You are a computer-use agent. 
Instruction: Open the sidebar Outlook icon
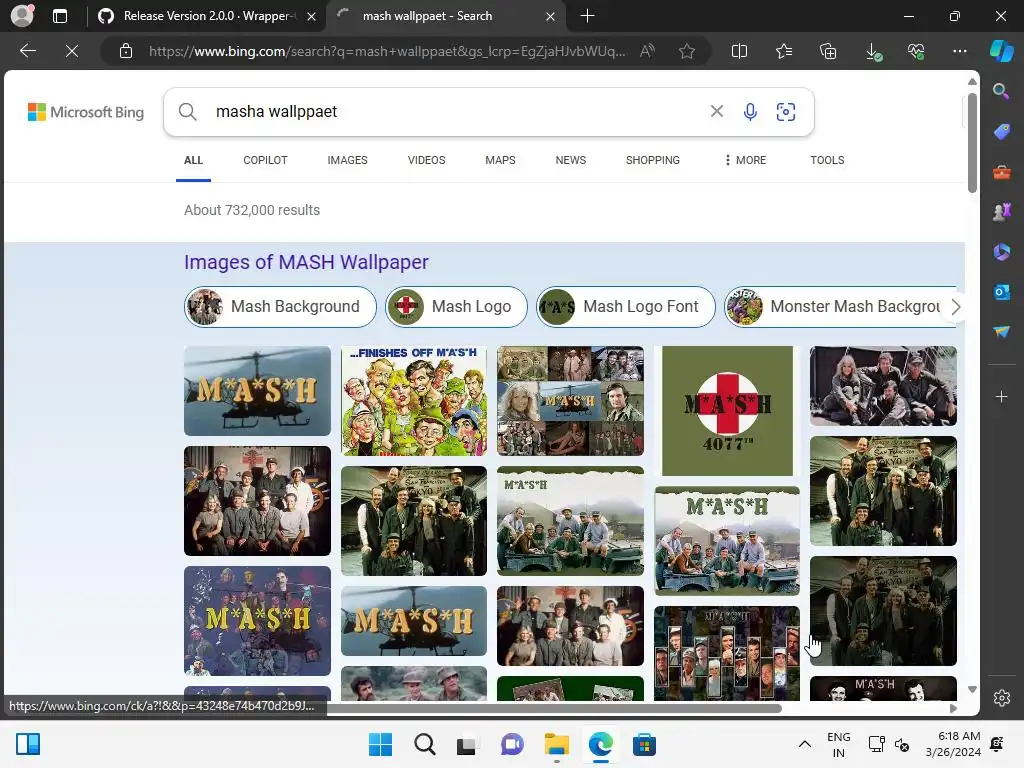coord(1001,292)
